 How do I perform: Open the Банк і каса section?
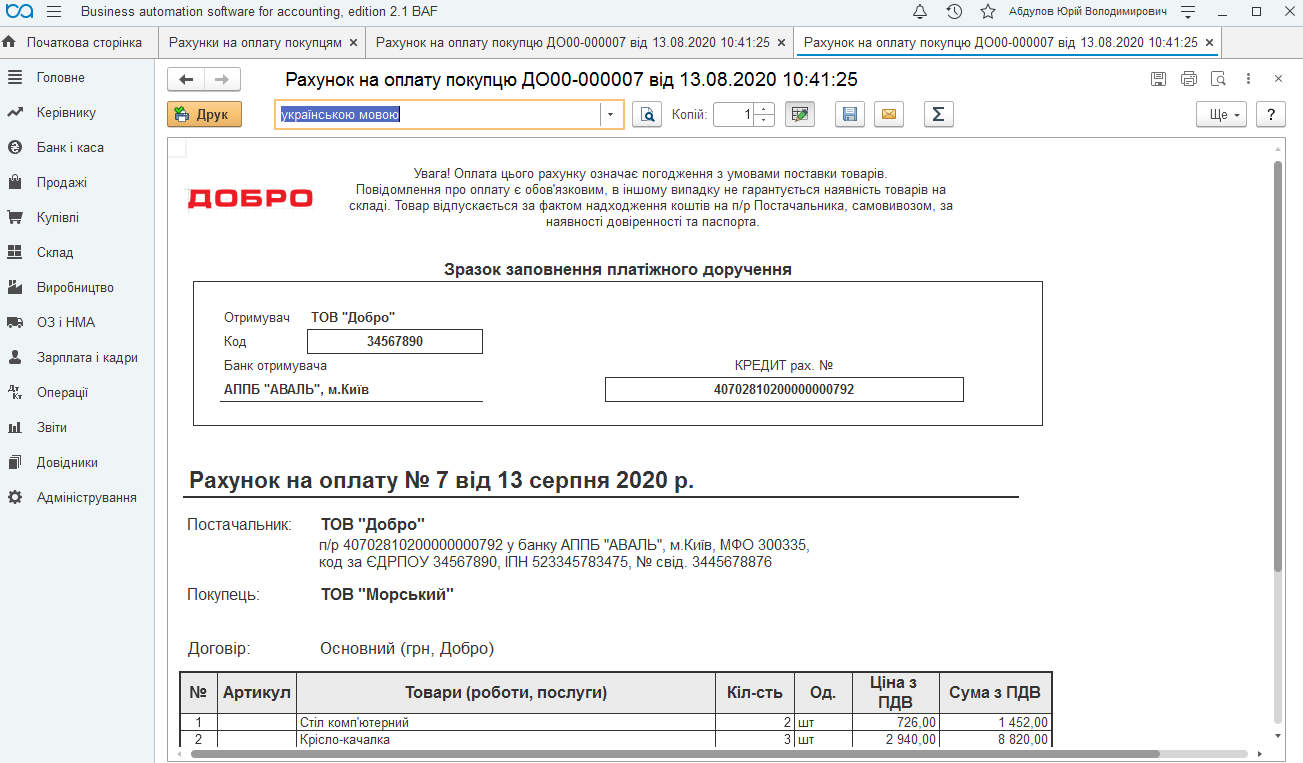pyautogui.click(x=70, y=147)
